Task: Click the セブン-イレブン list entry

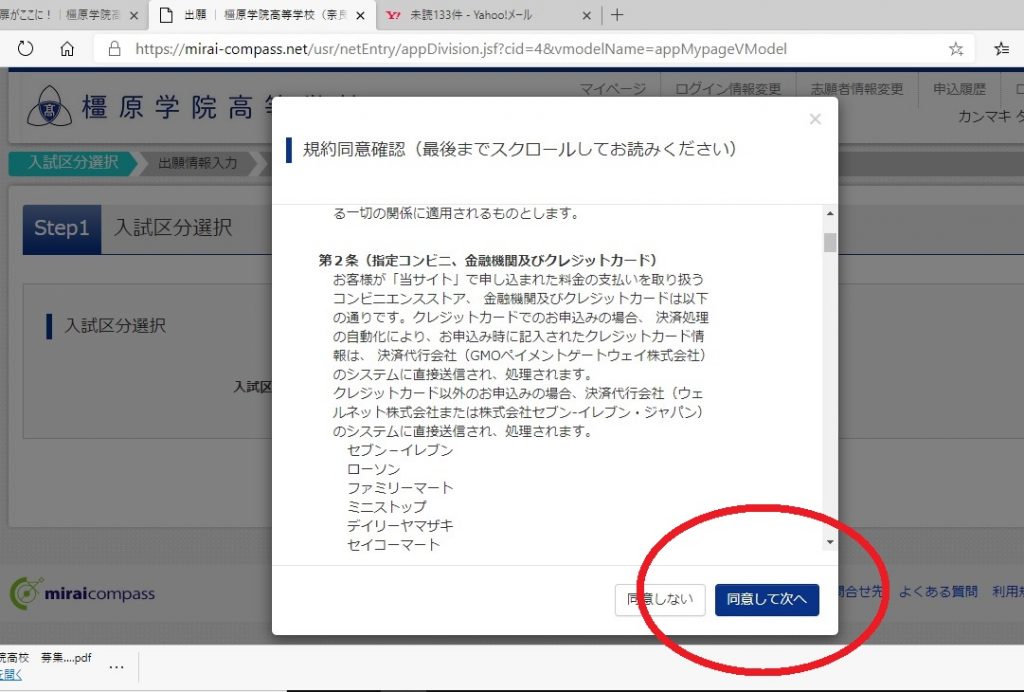Action: (x=400, y=450)
